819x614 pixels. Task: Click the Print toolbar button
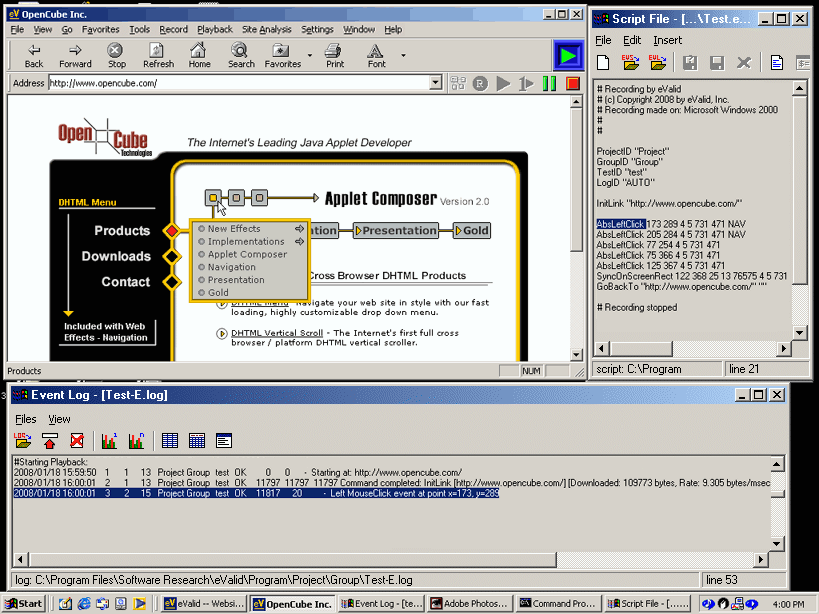(335, 56)
